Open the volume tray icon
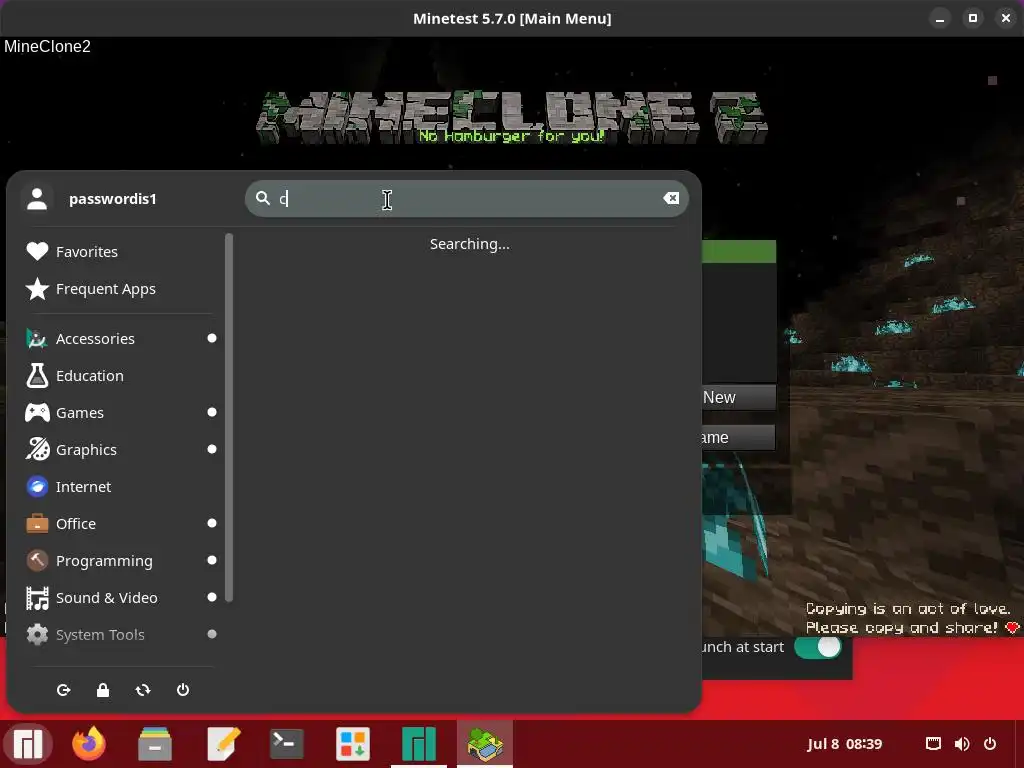1024x768 pixels. tap(962, 744)
